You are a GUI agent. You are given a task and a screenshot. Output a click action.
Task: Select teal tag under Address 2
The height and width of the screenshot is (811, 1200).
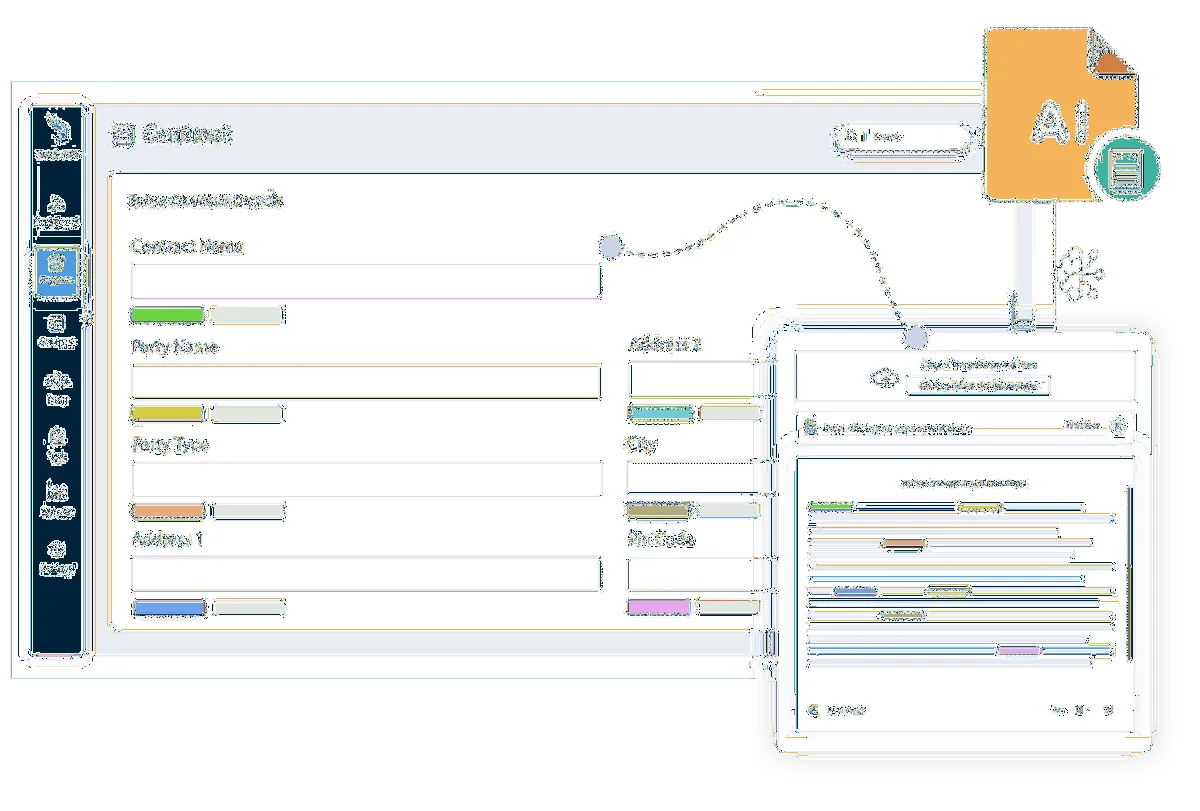[660, 413]
